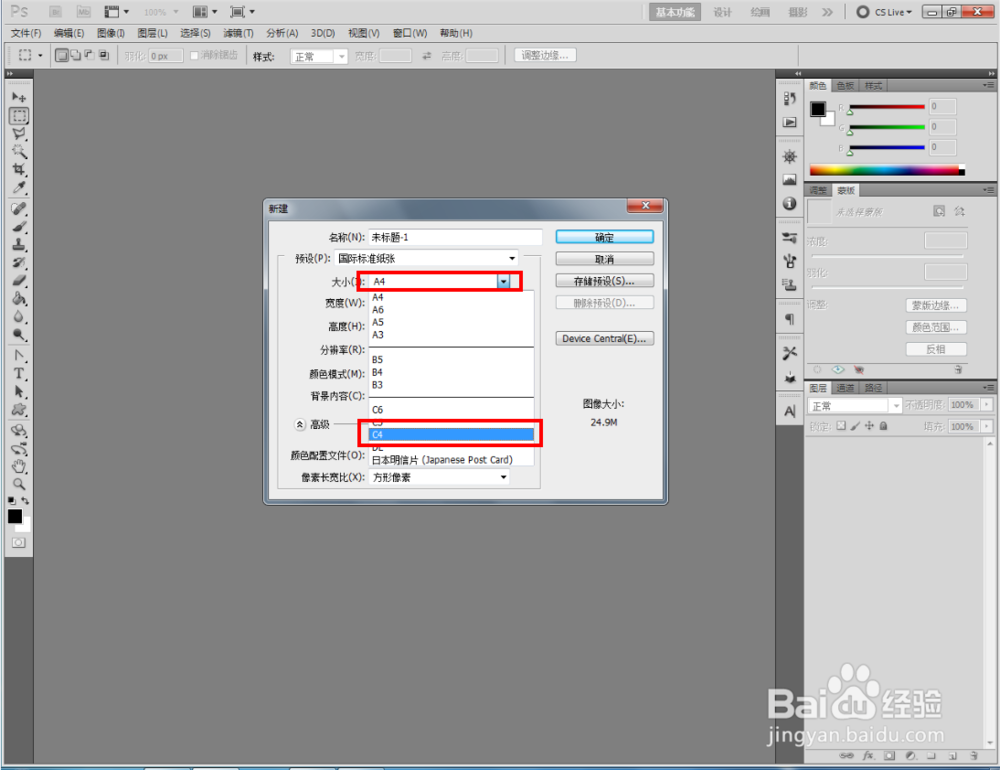Open the 像素长宽比 pixel aspect ratio dropdown
1000x770 pixels.
439,477
